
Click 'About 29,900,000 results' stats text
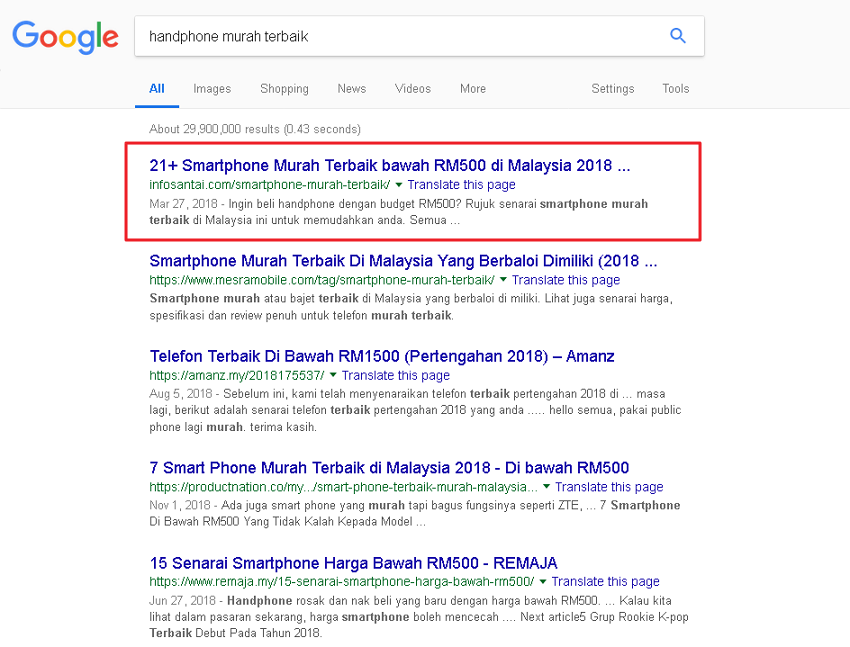(x=255, y=129)
